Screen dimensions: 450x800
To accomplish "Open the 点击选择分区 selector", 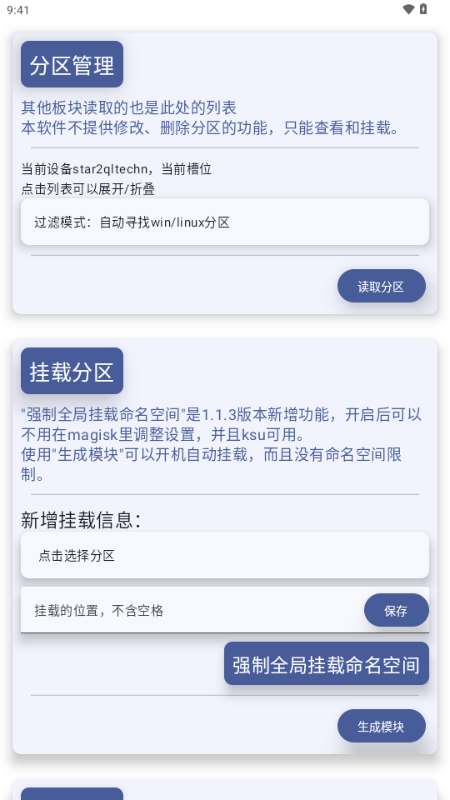I will click(225, 555).
